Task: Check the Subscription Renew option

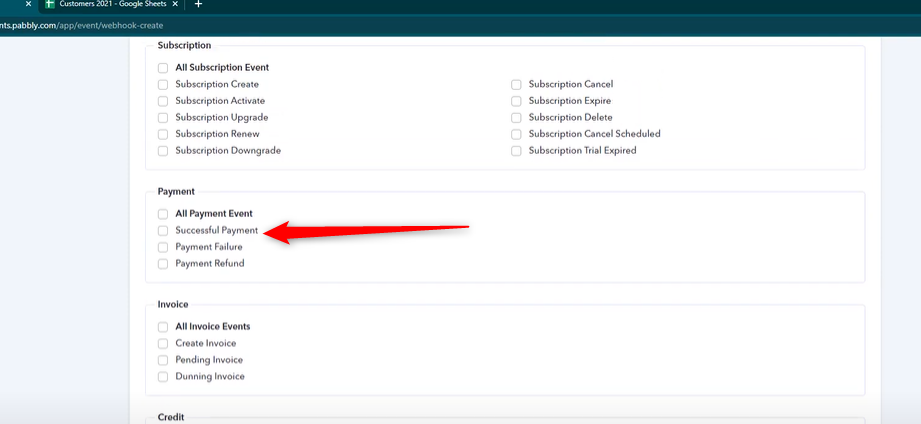Action: point(163,134)
